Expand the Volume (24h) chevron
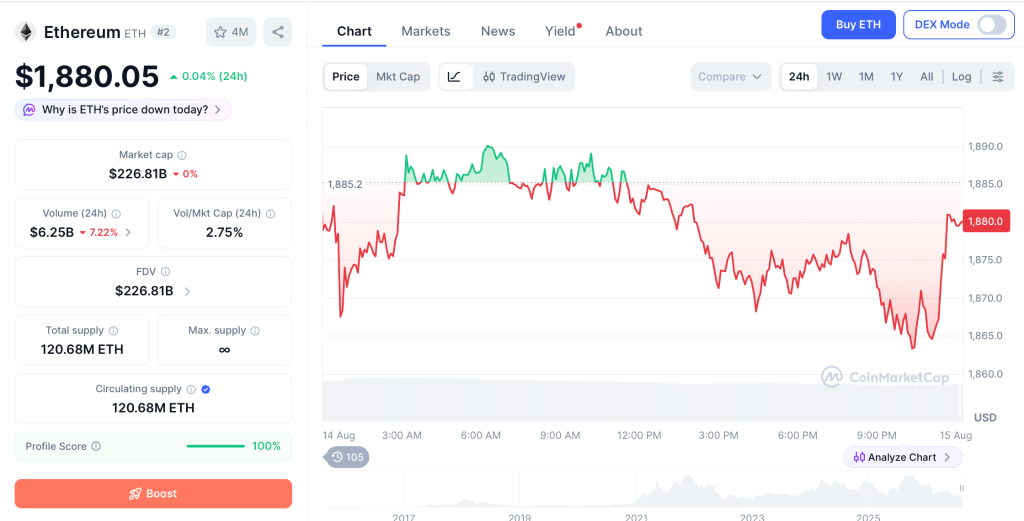 click(128, 232)
